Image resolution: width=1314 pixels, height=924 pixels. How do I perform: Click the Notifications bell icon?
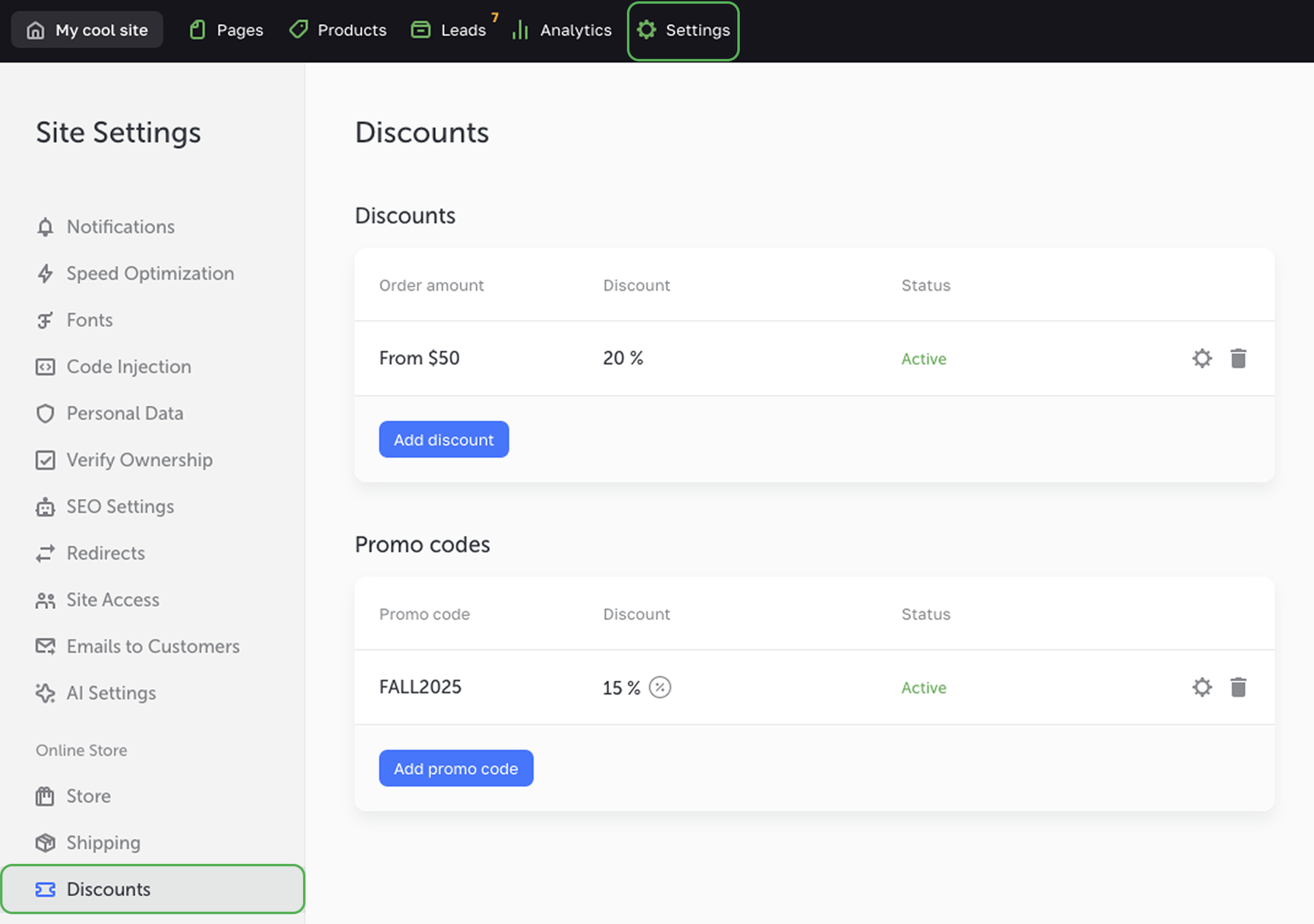(45, 227)
